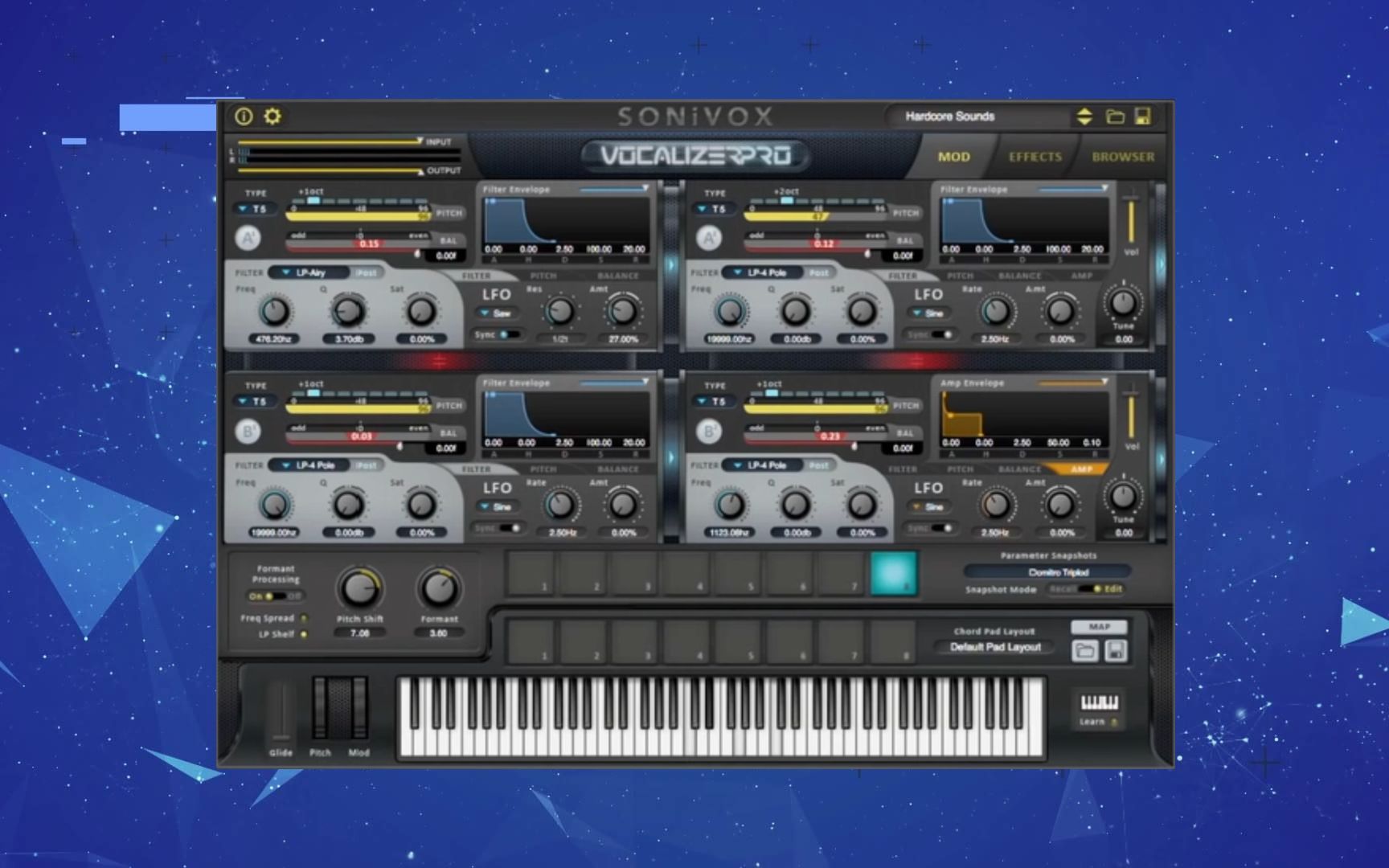Click the Formant knob

[438, 588]
